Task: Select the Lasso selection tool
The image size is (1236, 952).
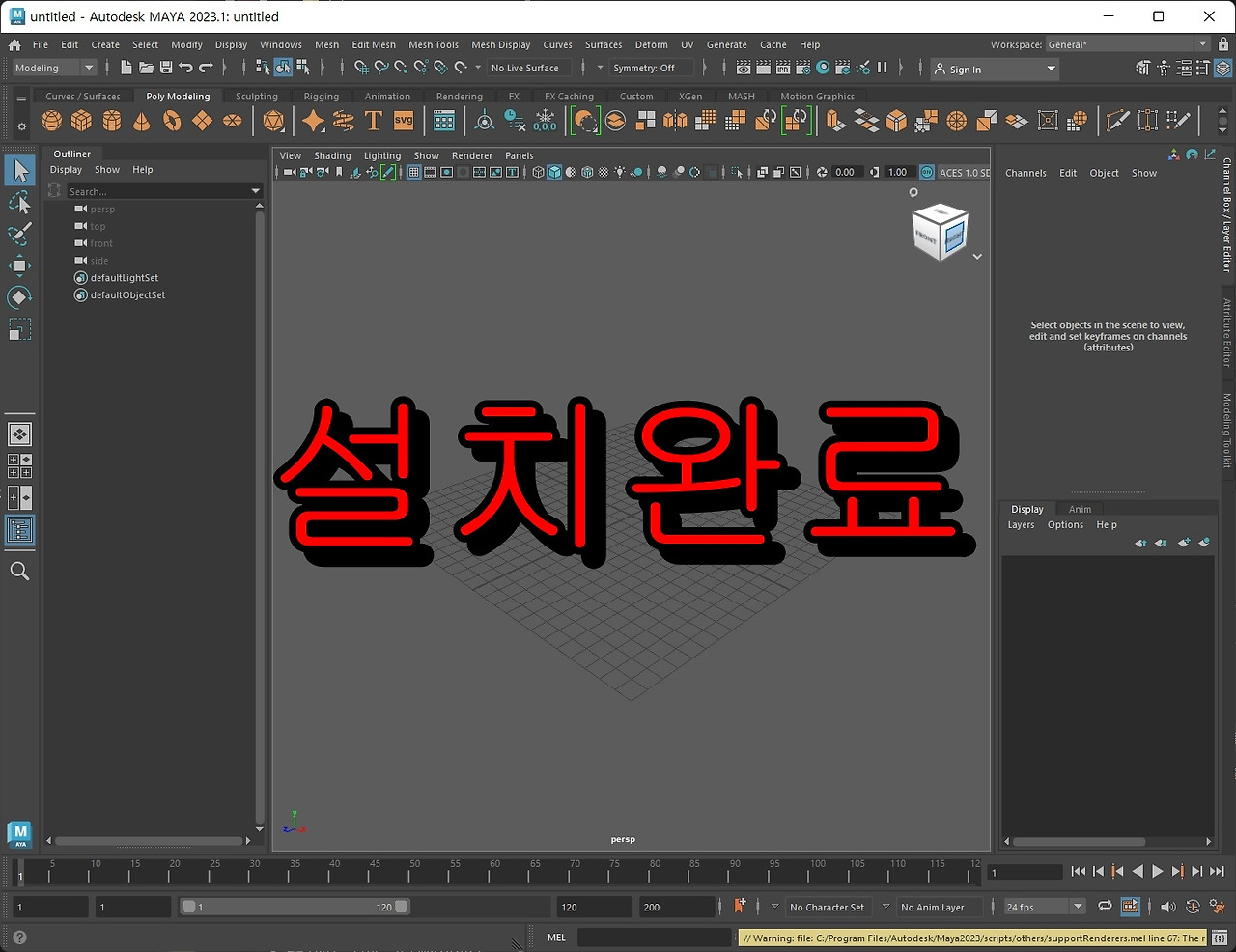Action: coord(20,203)
